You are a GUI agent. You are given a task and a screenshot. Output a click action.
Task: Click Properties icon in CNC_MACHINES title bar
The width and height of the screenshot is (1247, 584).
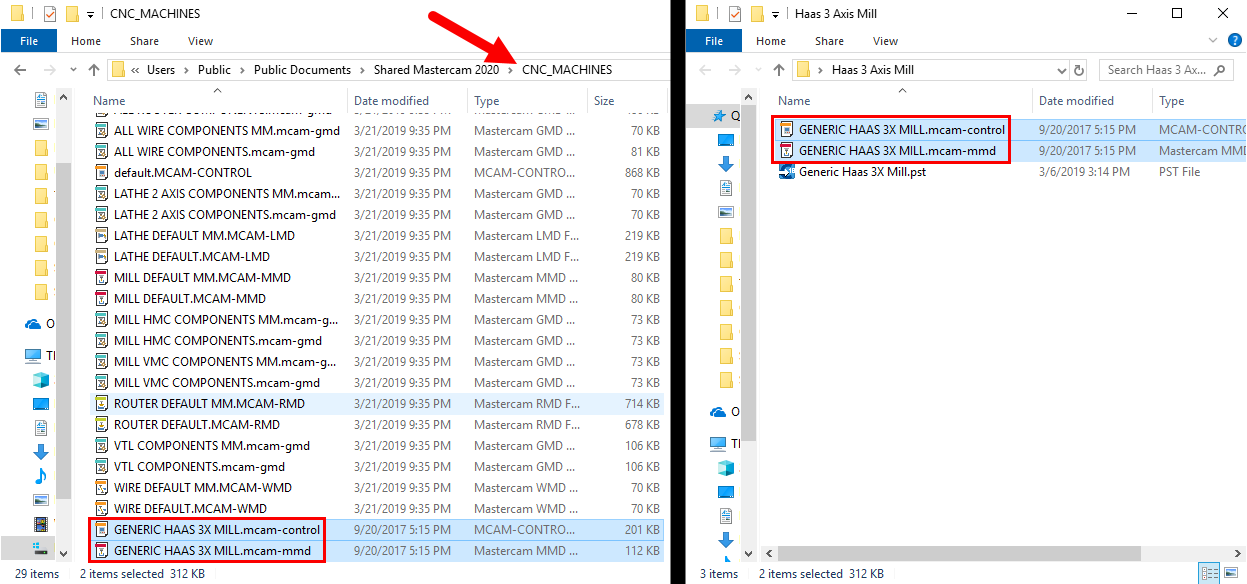tap(51, 14)
